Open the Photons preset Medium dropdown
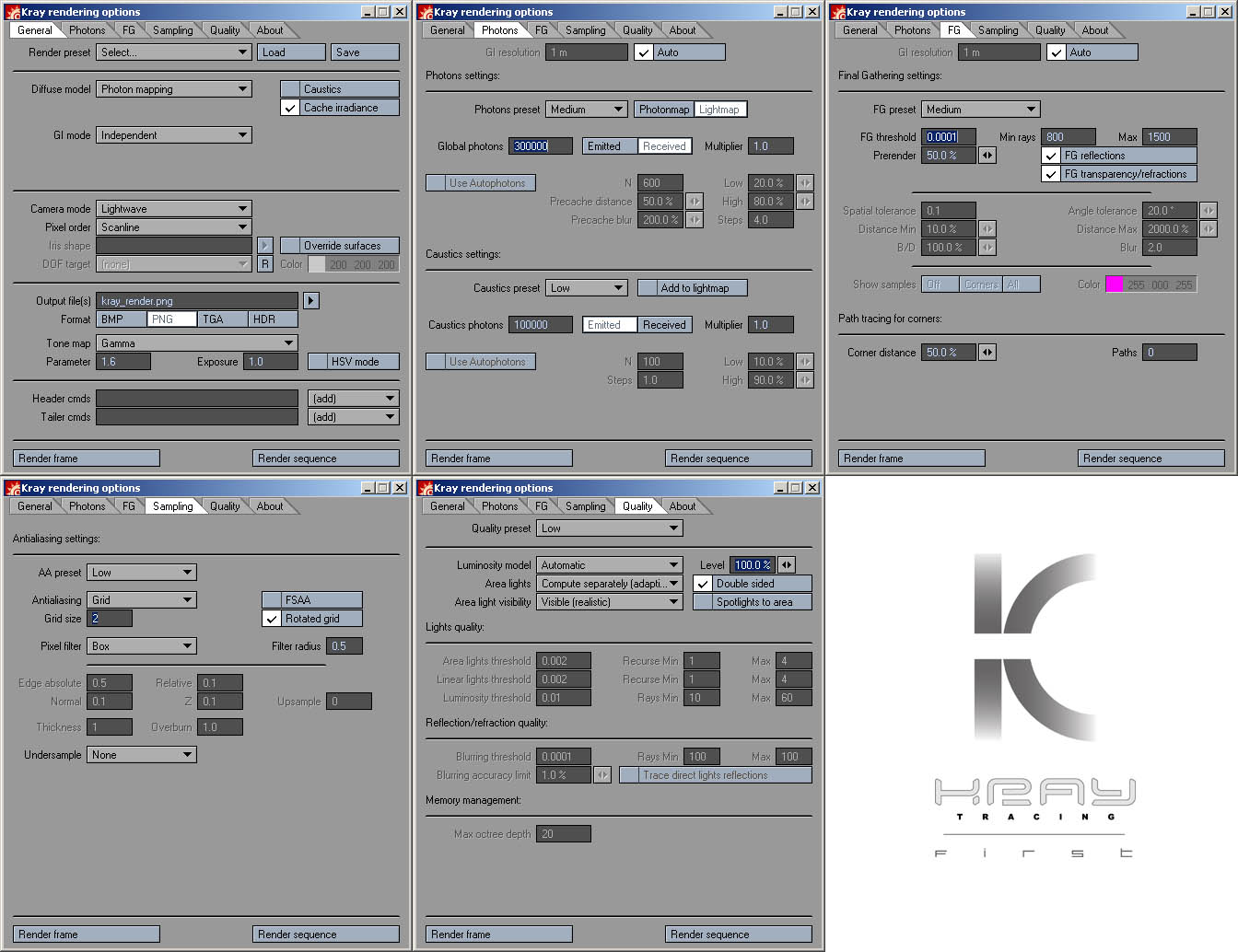Viewport: 1238px width, 952px height. pyautogui.click(x=587, y=109)
